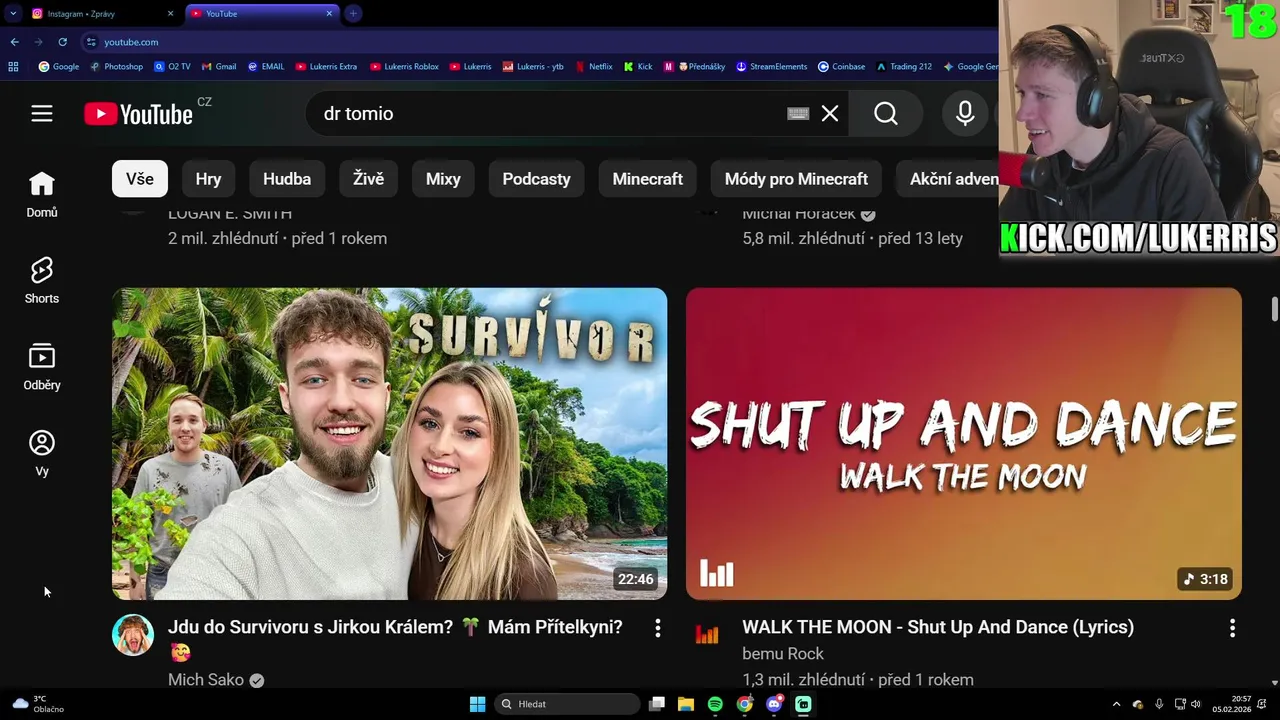Open Netflix bookmark
Image resolution: width=1280 pixels, height=720 pixels.
593,67
